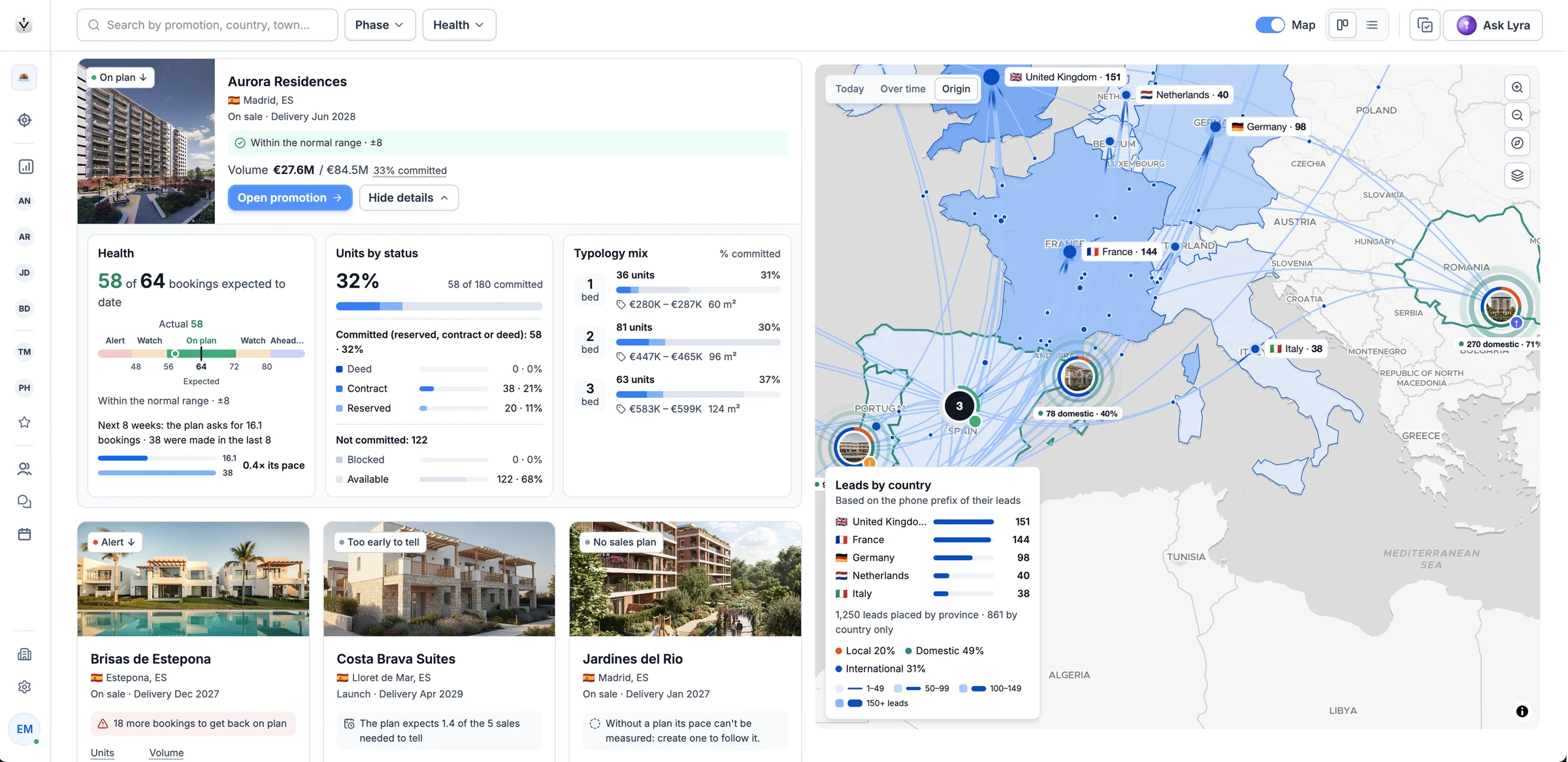Screen dimensions: 1568x762
Task: Open the favorites star icon
Action: [x=24, y=422]
